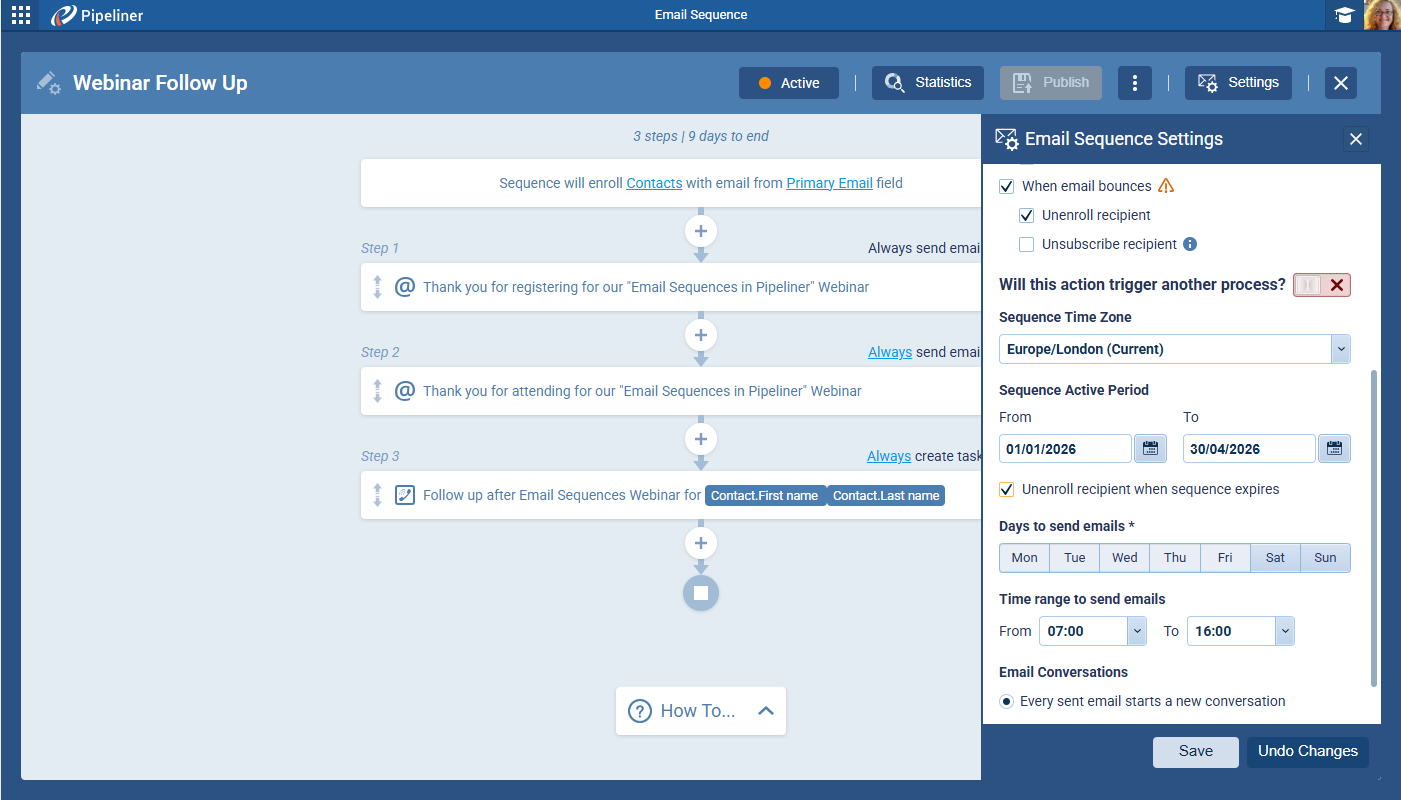Open the From date calendar picker

[1150, 449]
